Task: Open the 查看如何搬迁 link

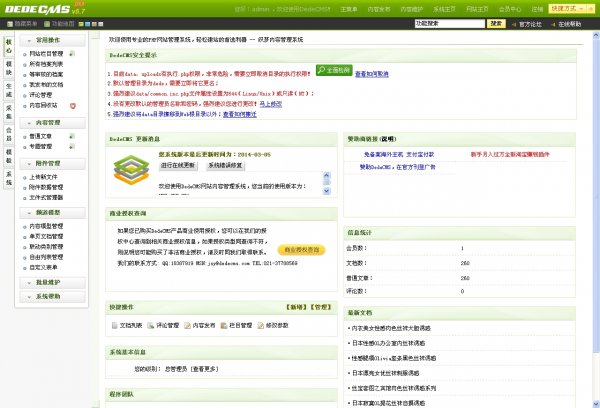Action: click(240, 114)
